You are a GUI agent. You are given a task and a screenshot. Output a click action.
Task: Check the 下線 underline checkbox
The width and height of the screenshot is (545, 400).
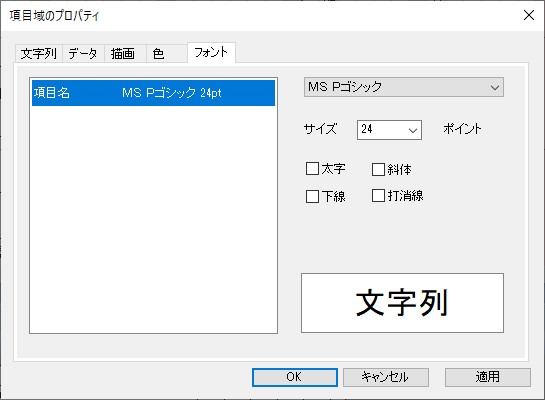(x=312, y=196)
